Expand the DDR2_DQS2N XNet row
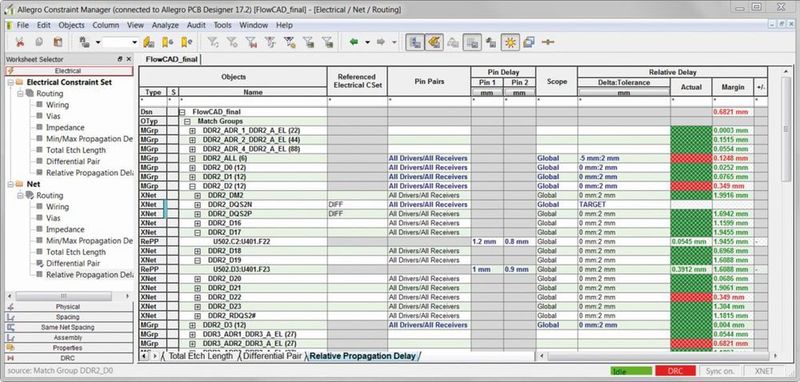The image size is (800, 382). coord(198,205)
